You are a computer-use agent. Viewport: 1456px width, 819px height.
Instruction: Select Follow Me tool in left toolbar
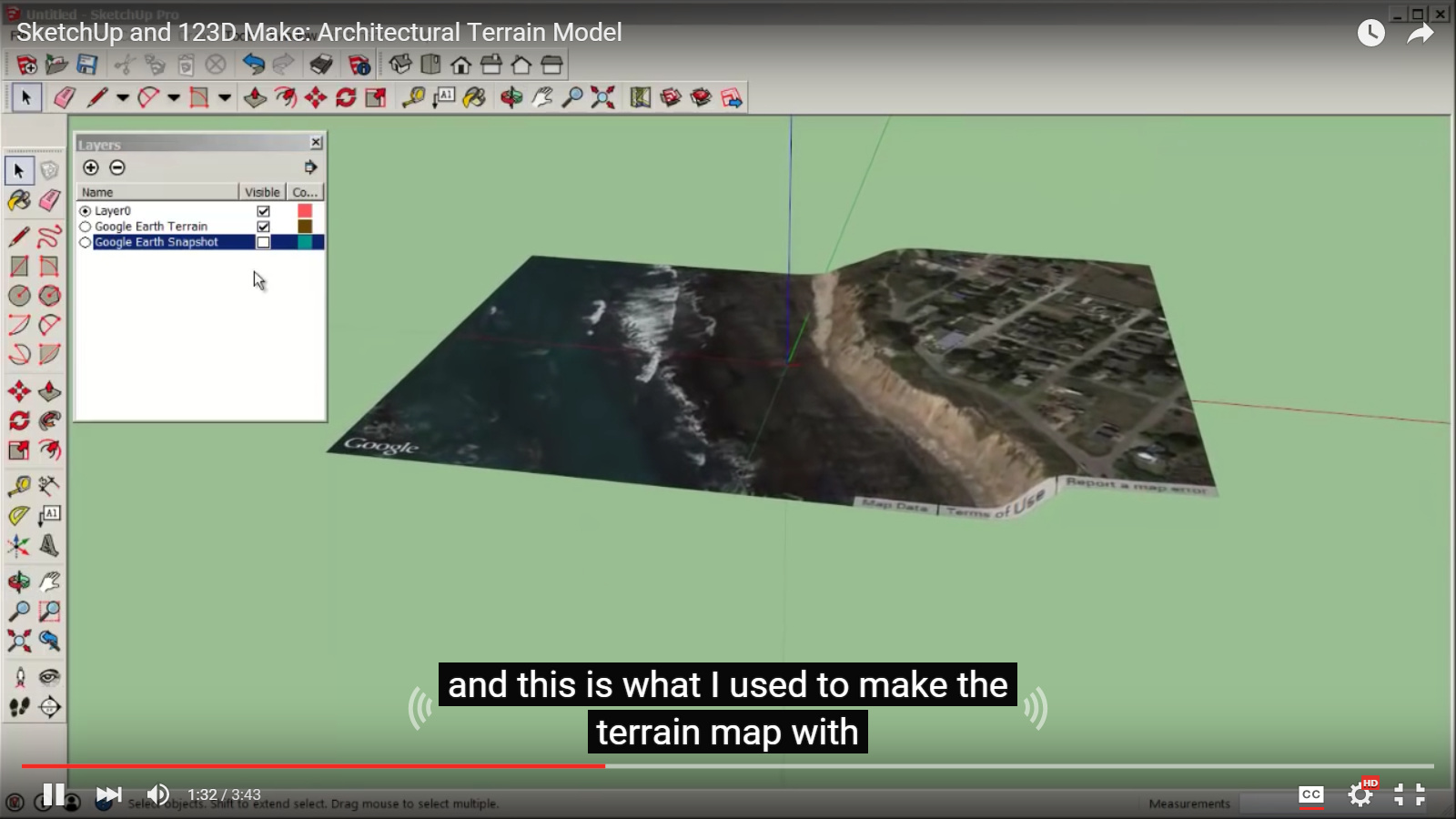(x=49, y=420)
